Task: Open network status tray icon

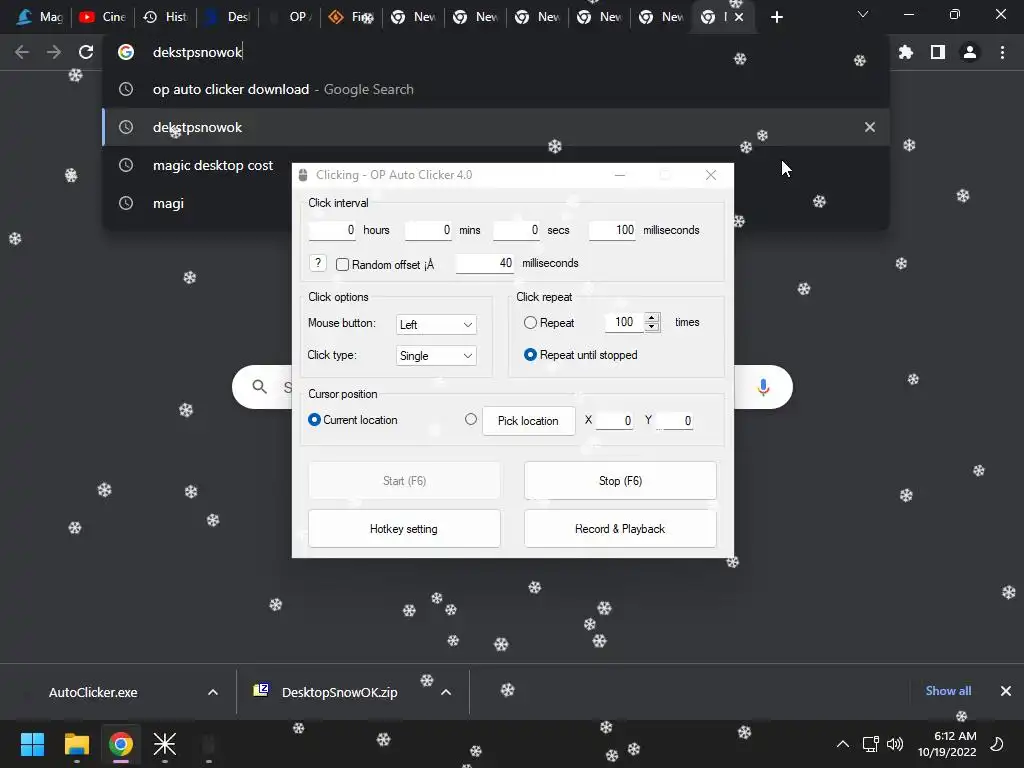Action: point(871,744)
